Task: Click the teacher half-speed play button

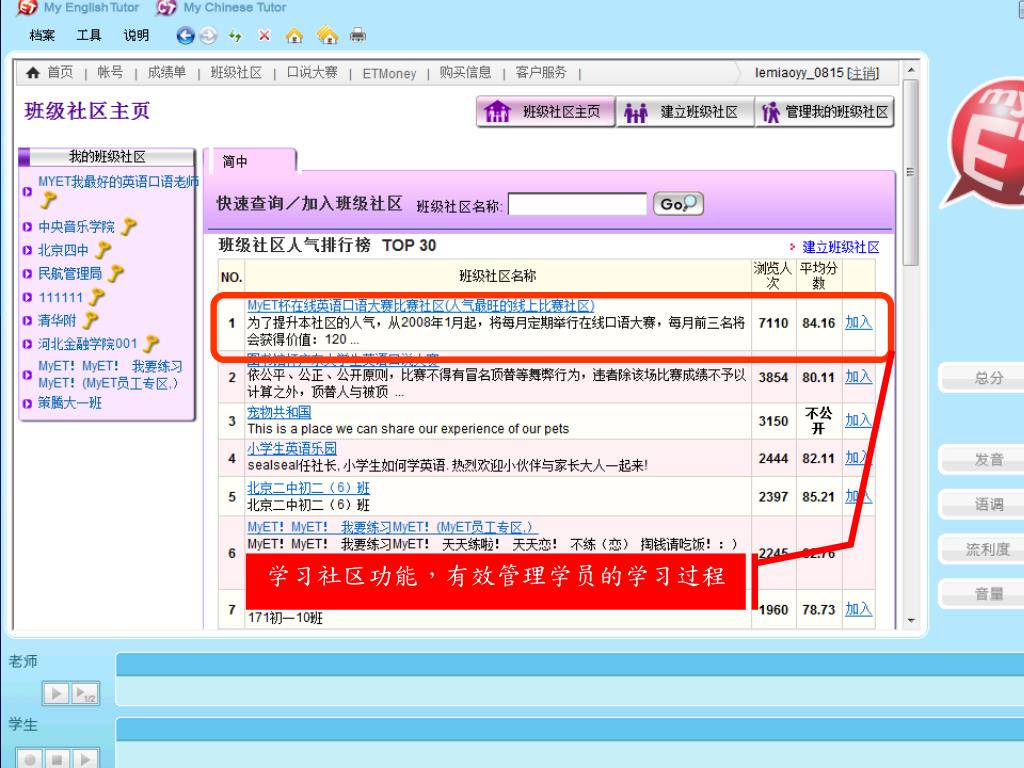Action: pyautogui.click(x=85, y=693)
